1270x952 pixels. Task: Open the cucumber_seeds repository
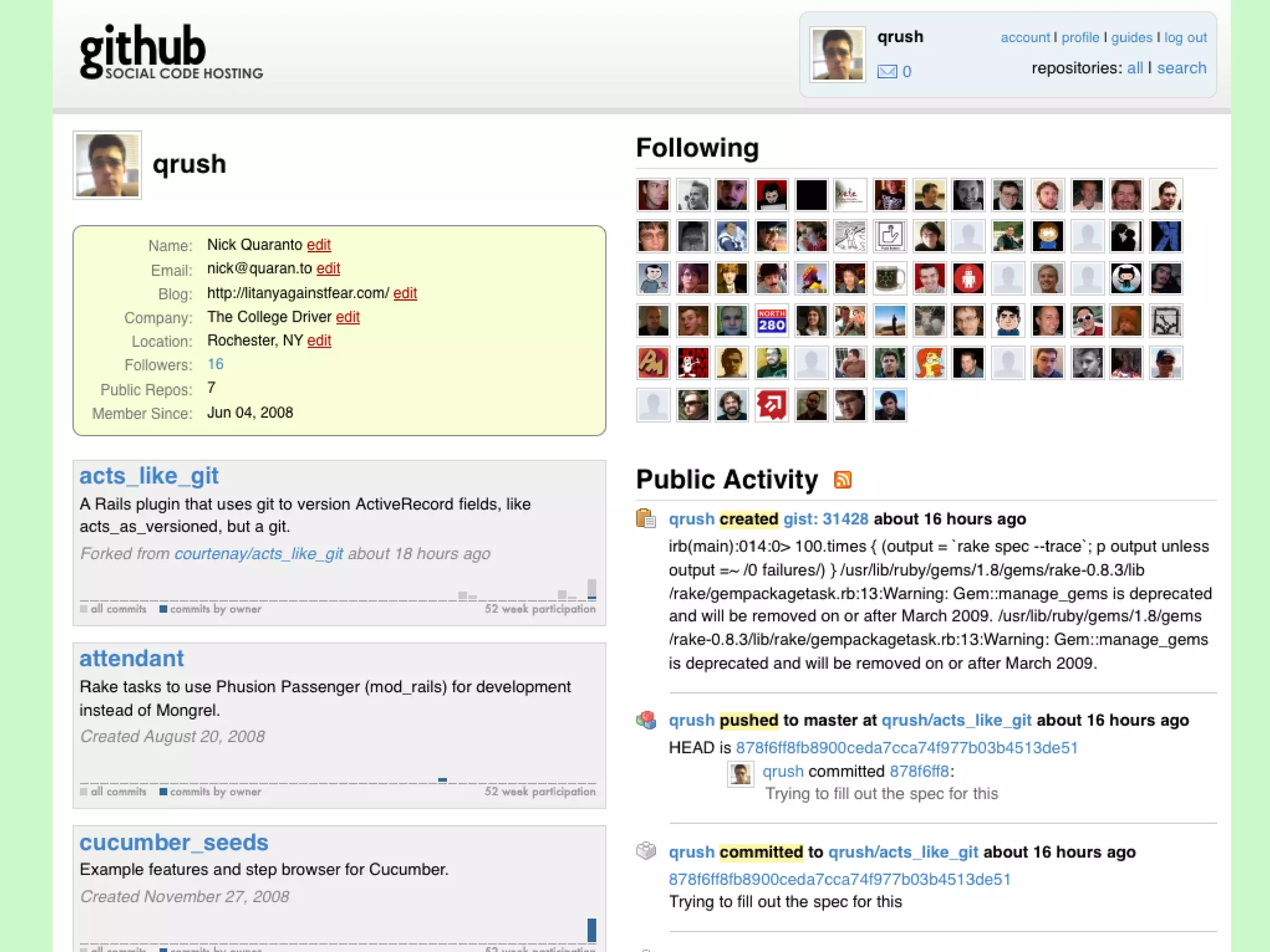(x=174, y=842)
